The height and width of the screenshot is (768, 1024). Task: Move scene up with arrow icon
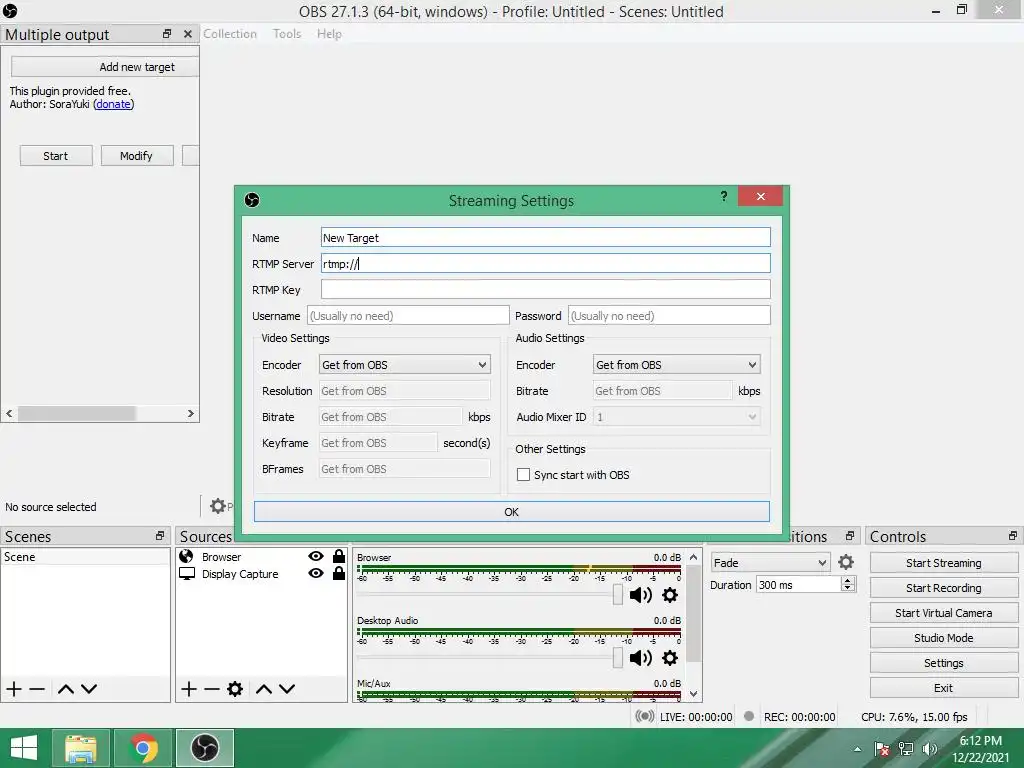coord(65,688)
